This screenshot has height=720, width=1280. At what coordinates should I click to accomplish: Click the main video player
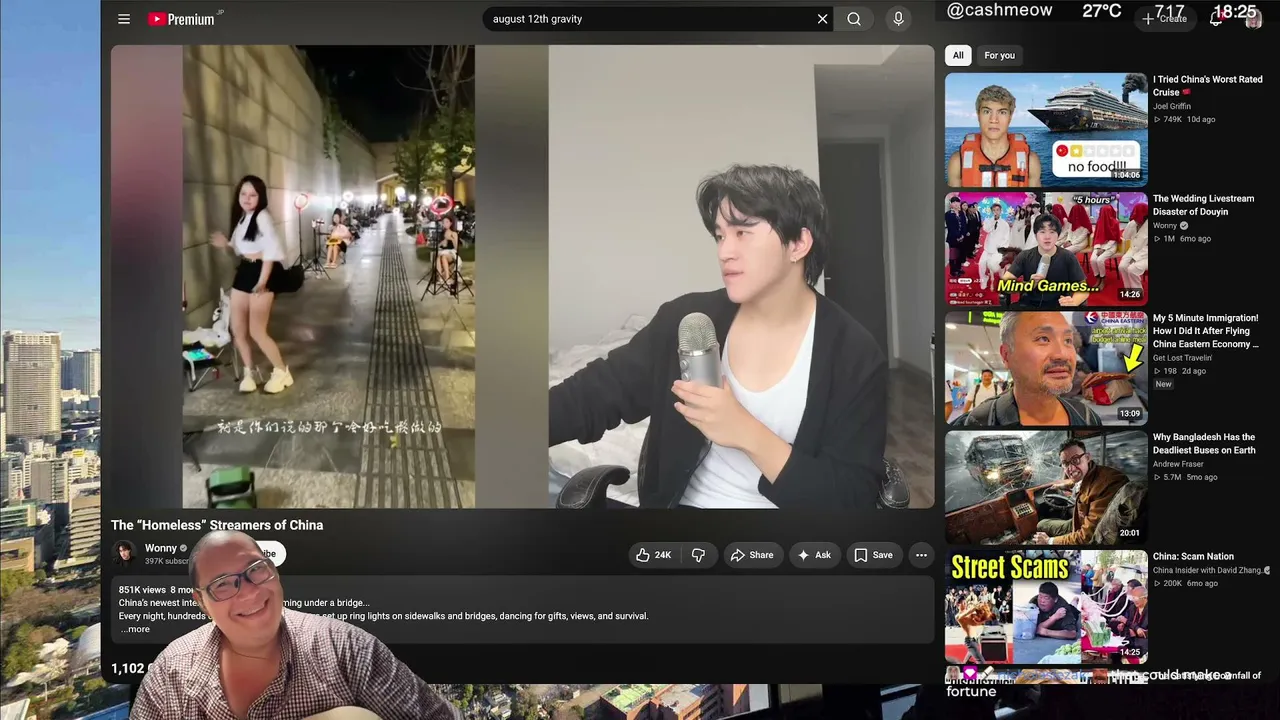click(522, 277)
